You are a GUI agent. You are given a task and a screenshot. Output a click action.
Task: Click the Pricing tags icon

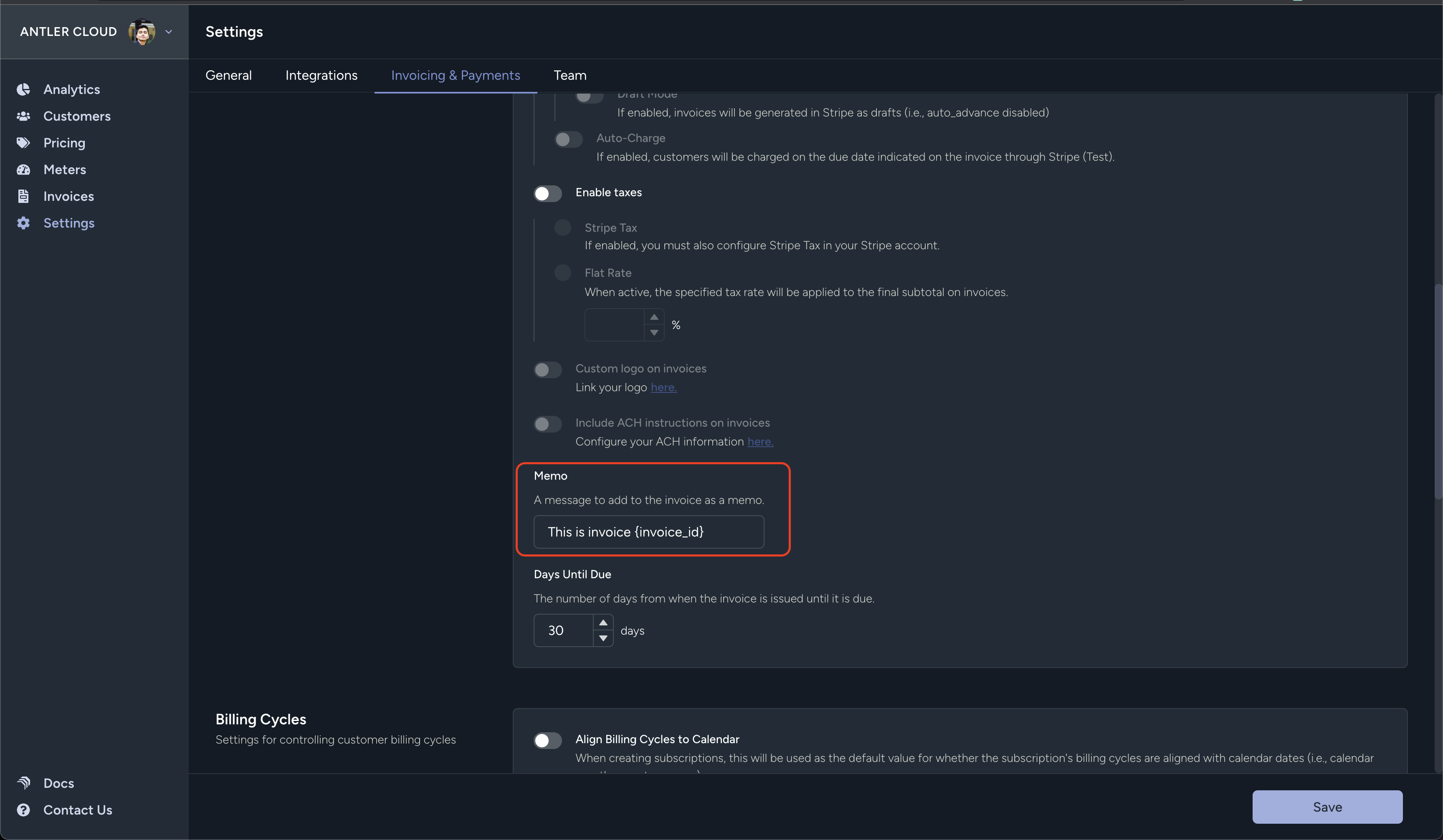(x=23, y=143)
